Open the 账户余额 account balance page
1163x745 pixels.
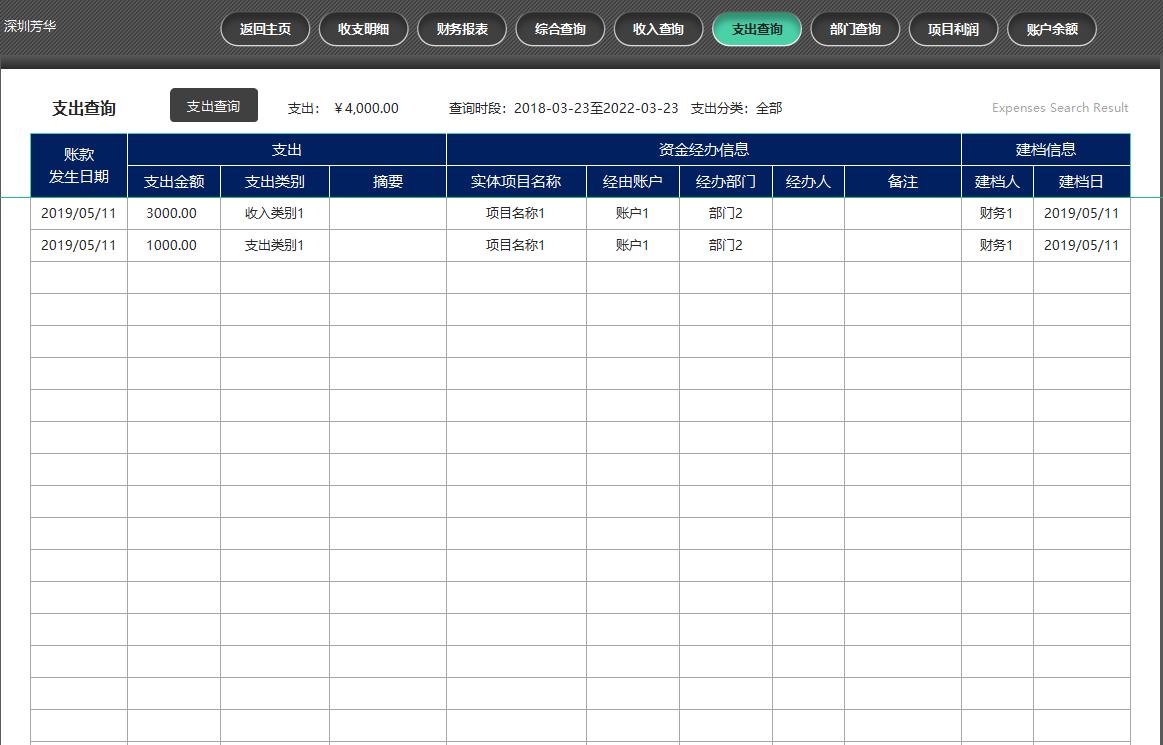[x=1051, y=29]
